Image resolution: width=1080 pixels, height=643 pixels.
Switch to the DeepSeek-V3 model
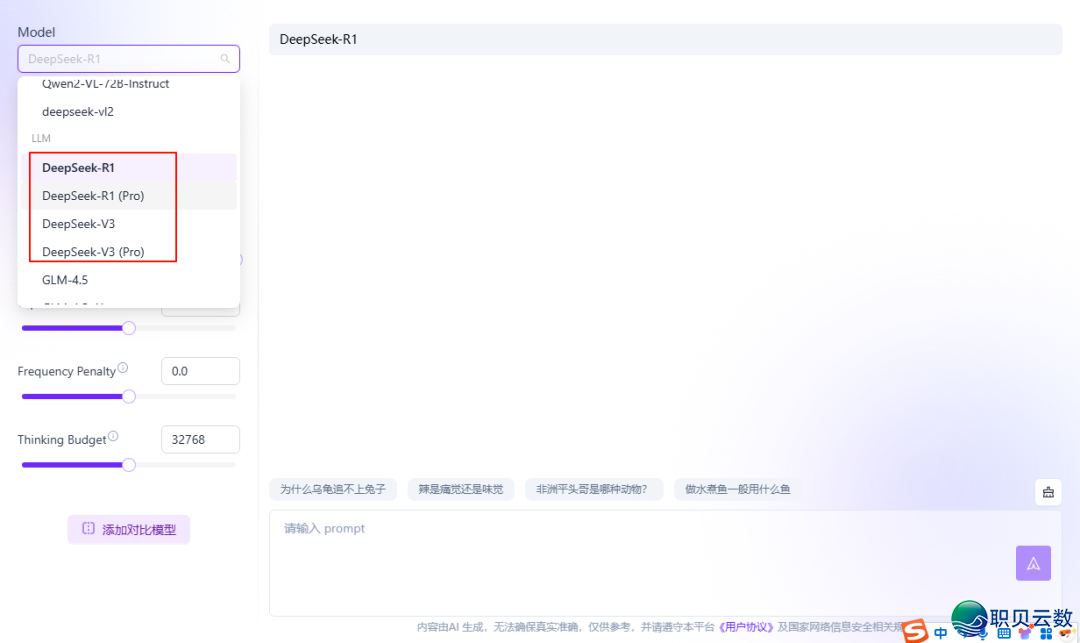pyautogui.click(x=129, y=224)
